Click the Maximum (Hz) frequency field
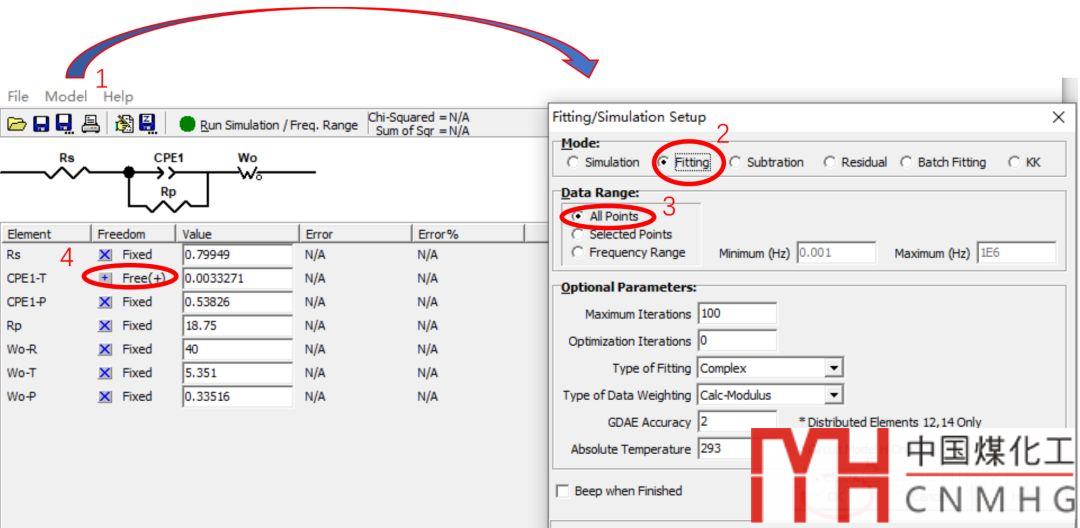This screenshot has width=1080, height=528. click(x=1016, y=253)
